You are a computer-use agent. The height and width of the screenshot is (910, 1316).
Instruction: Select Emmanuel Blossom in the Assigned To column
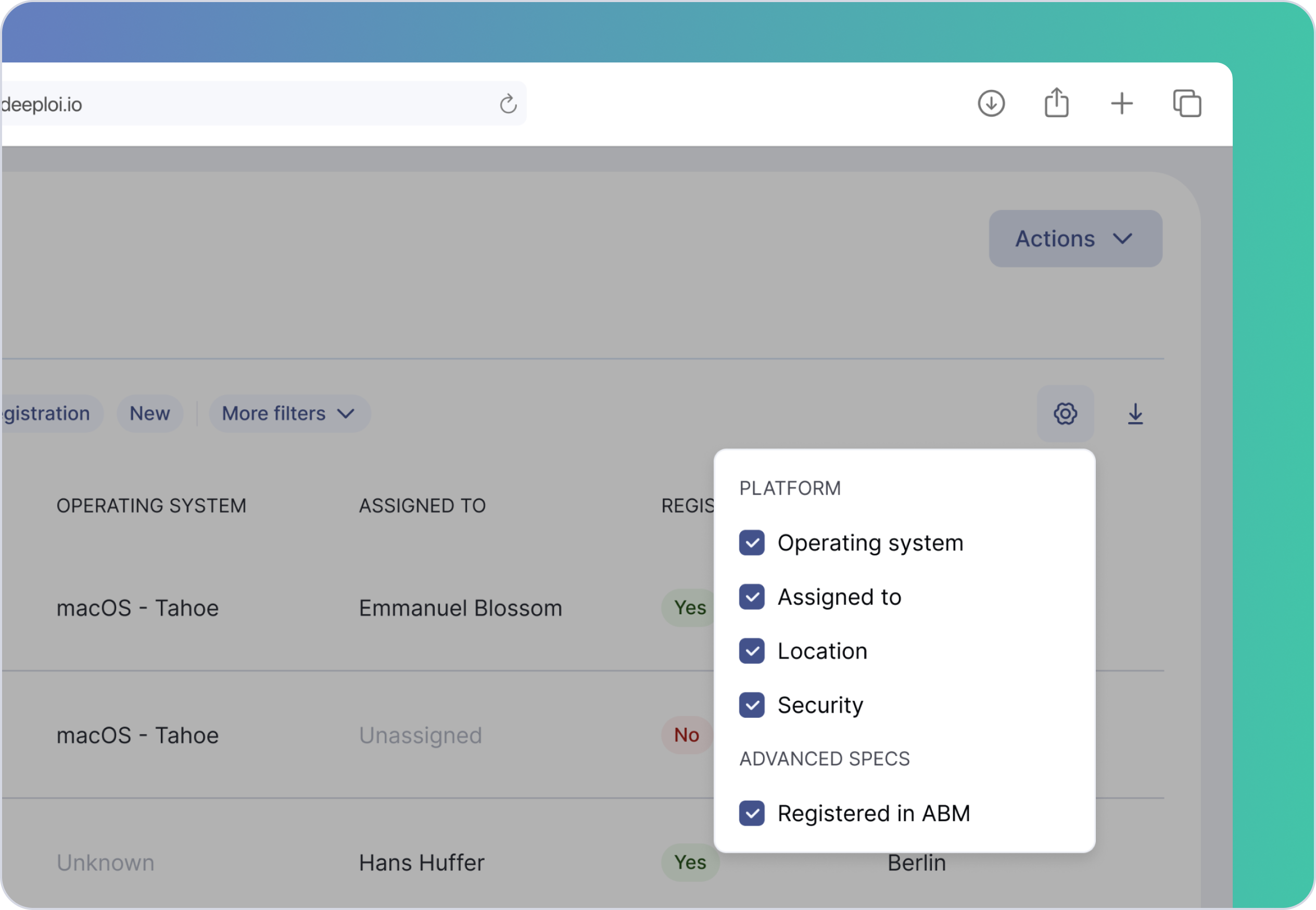click(460, 607)
